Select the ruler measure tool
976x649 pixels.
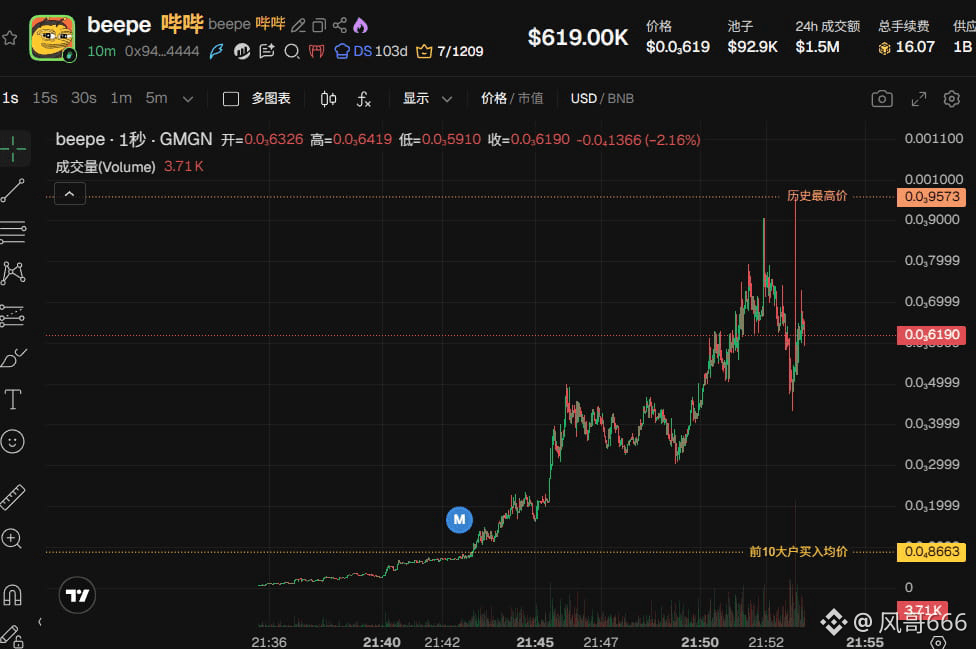(12, 497)
